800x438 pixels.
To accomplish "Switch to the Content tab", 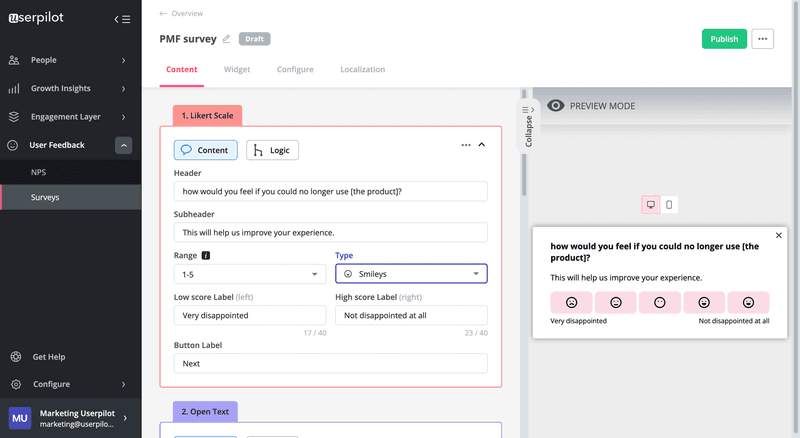I will [x=182, y=69].
